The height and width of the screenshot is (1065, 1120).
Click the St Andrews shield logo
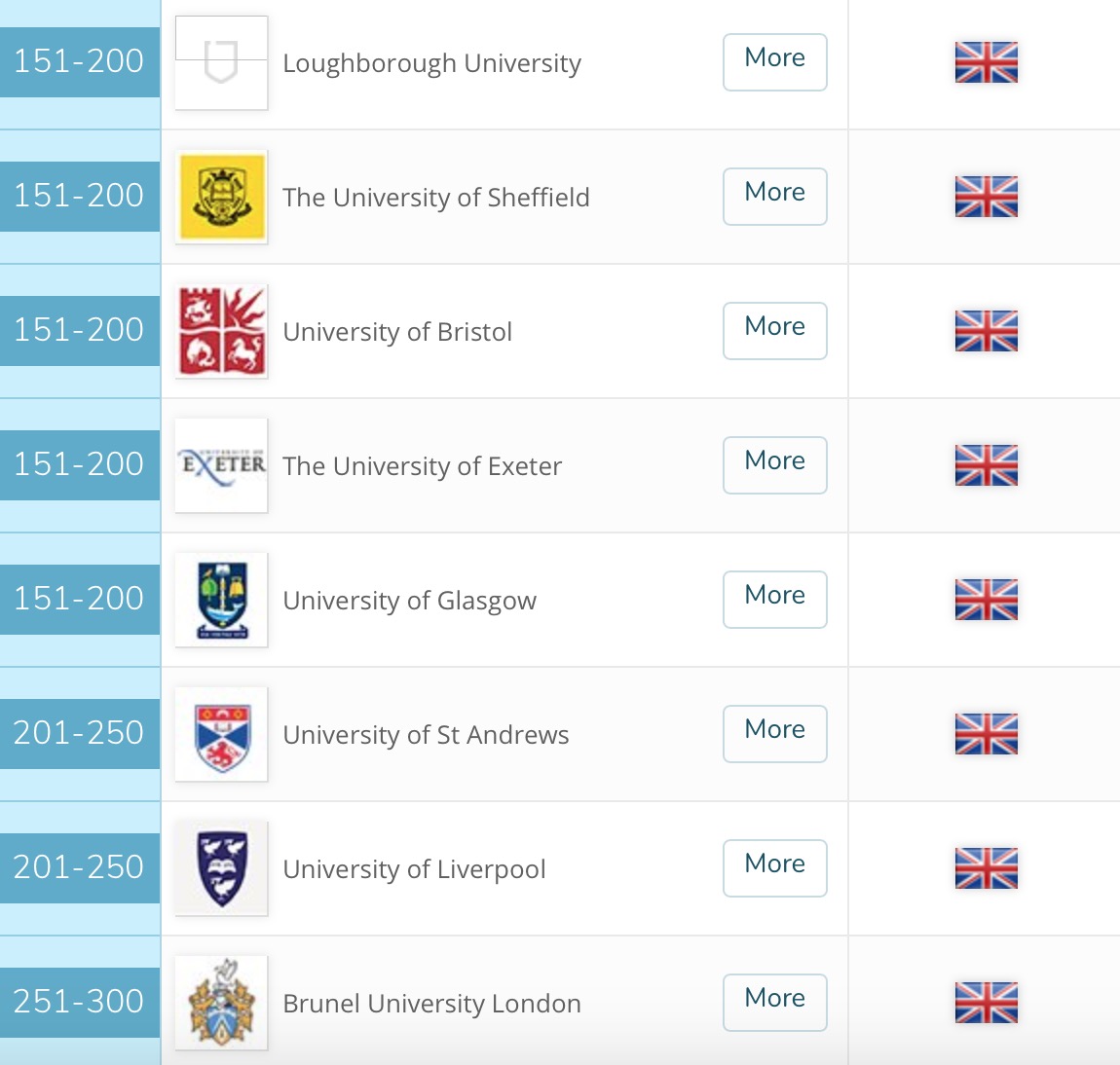[x=221, y=733]
